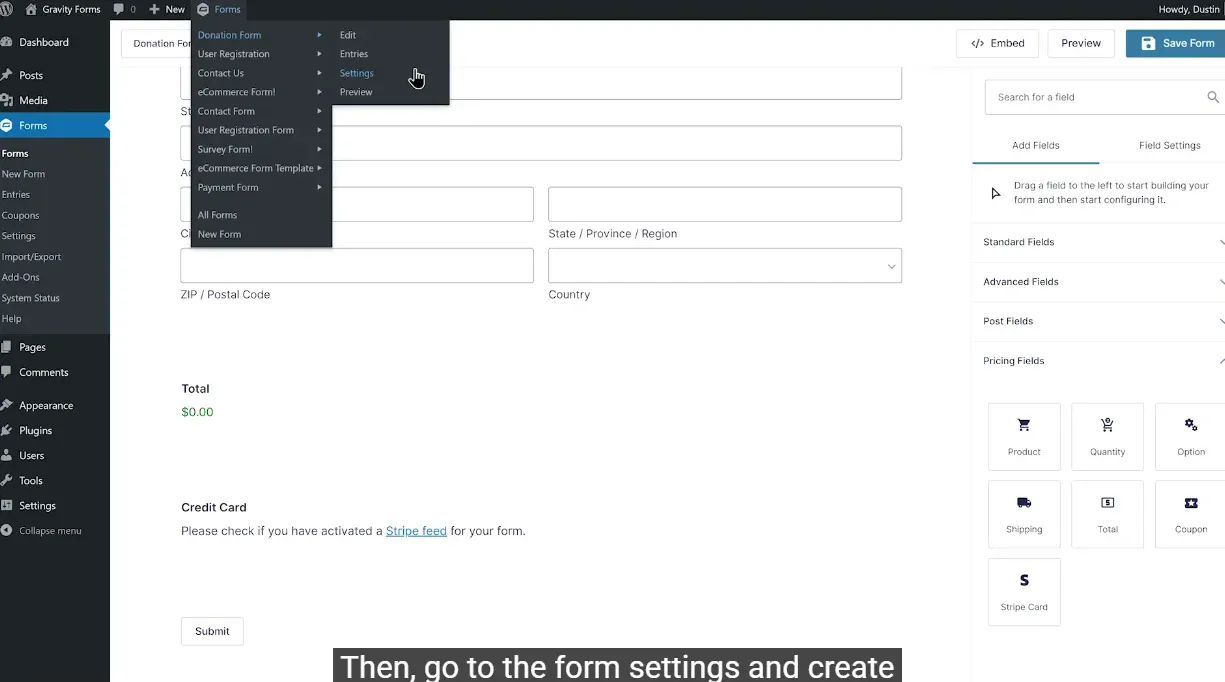Add the Option pricing field
Screen dimensions: 1225x682
(1190, 436)
